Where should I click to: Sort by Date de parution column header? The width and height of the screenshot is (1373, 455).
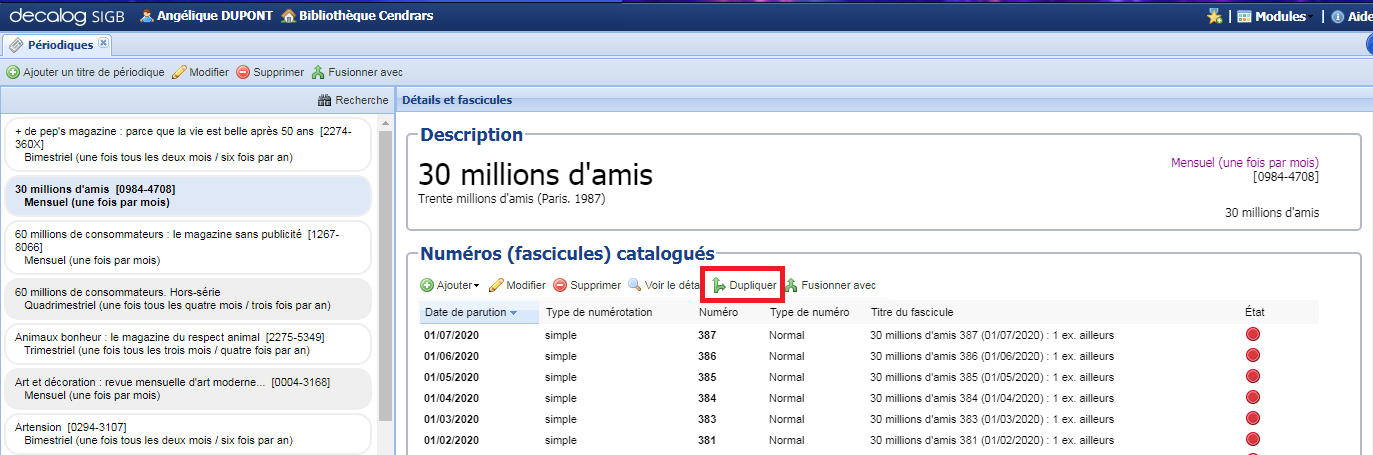tap(471, 313)
